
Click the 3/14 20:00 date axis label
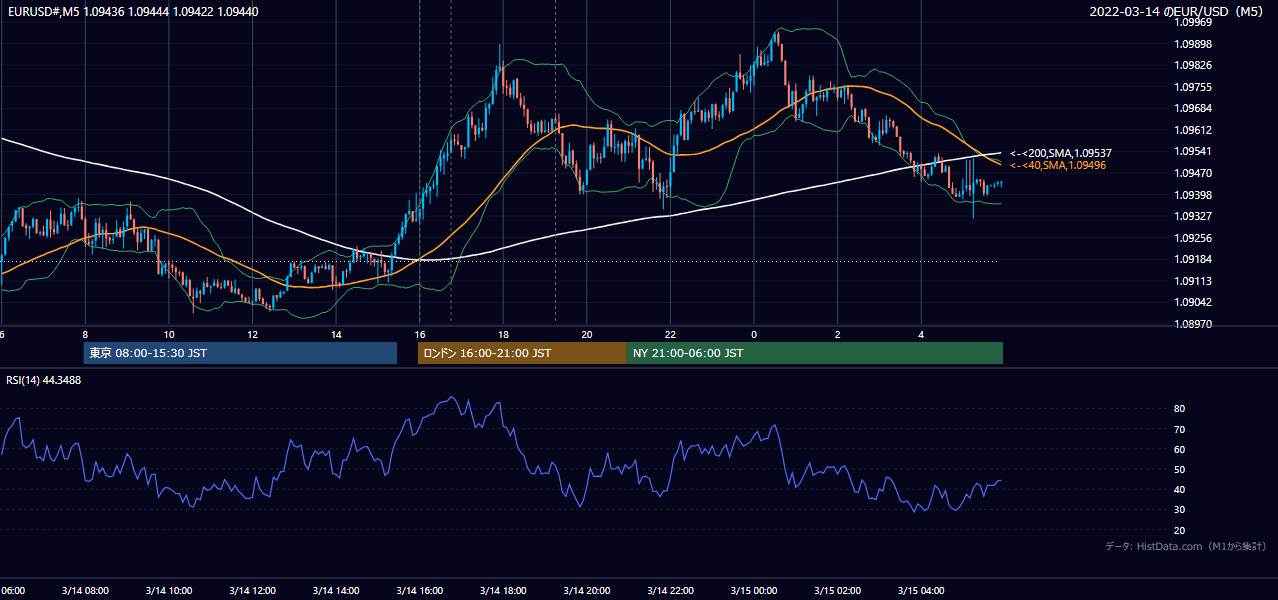pyautogui.click(x=587, y=590)
